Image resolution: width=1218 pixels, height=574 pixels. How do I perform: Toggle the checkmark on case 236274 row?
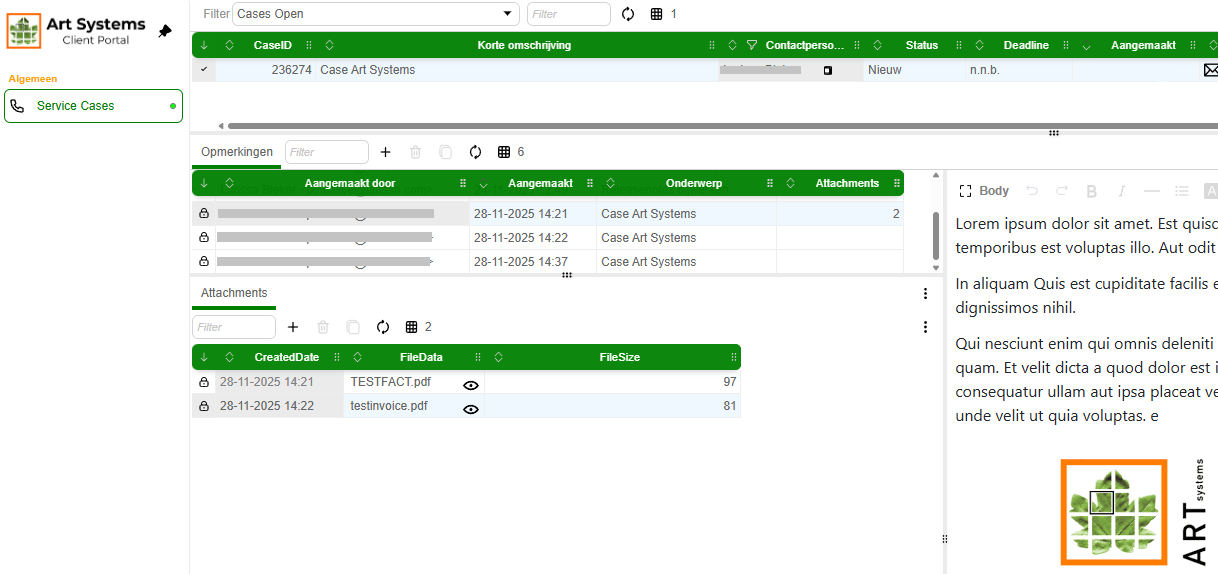(x=204, y=70)
